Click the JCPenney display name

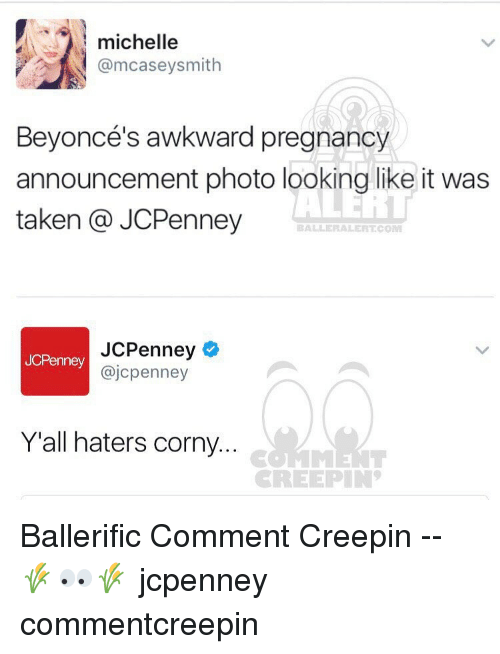[148, 350]
